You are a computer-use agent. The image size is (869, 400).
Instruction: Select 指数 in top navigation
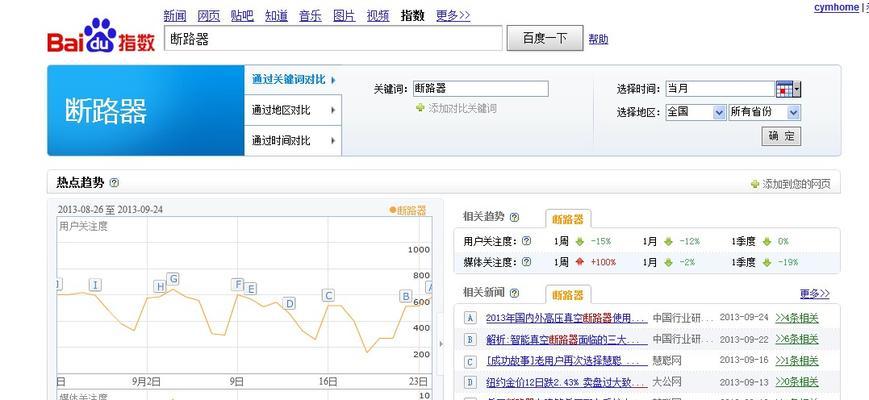412,16
